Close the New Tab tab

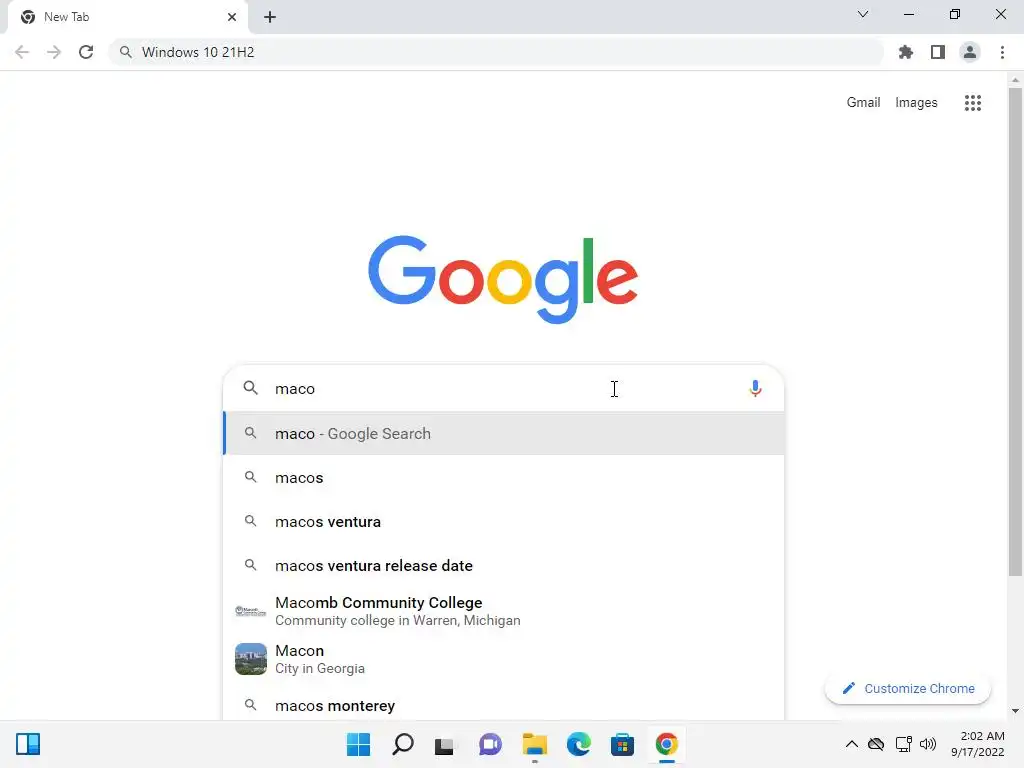tap(232, 17)
